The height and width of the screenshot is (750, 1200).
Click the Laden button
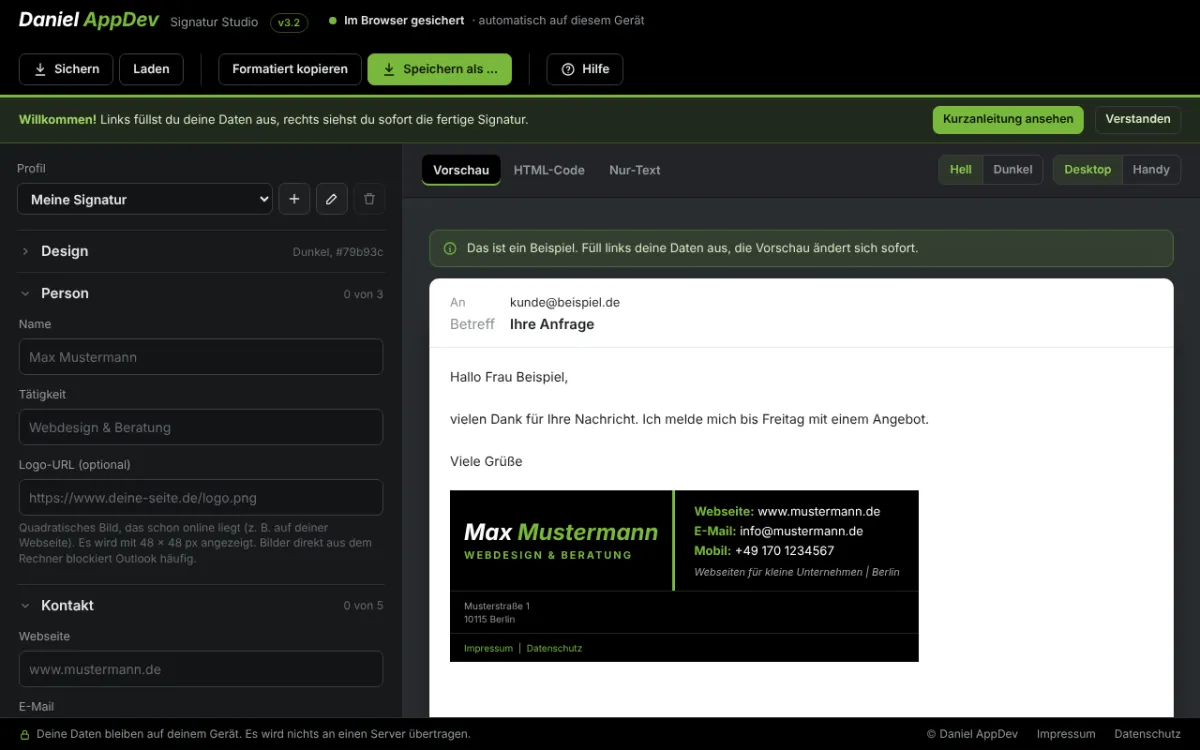pyautogui.click(x=151, y=69)
